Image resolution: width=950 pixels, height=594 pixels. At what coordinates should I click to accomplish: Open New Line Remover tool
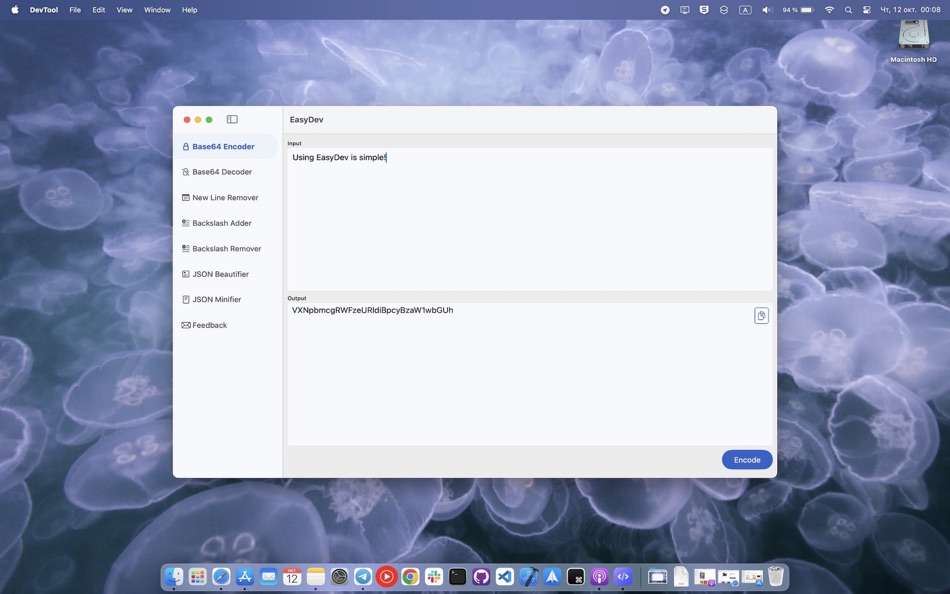pos(225,198)
